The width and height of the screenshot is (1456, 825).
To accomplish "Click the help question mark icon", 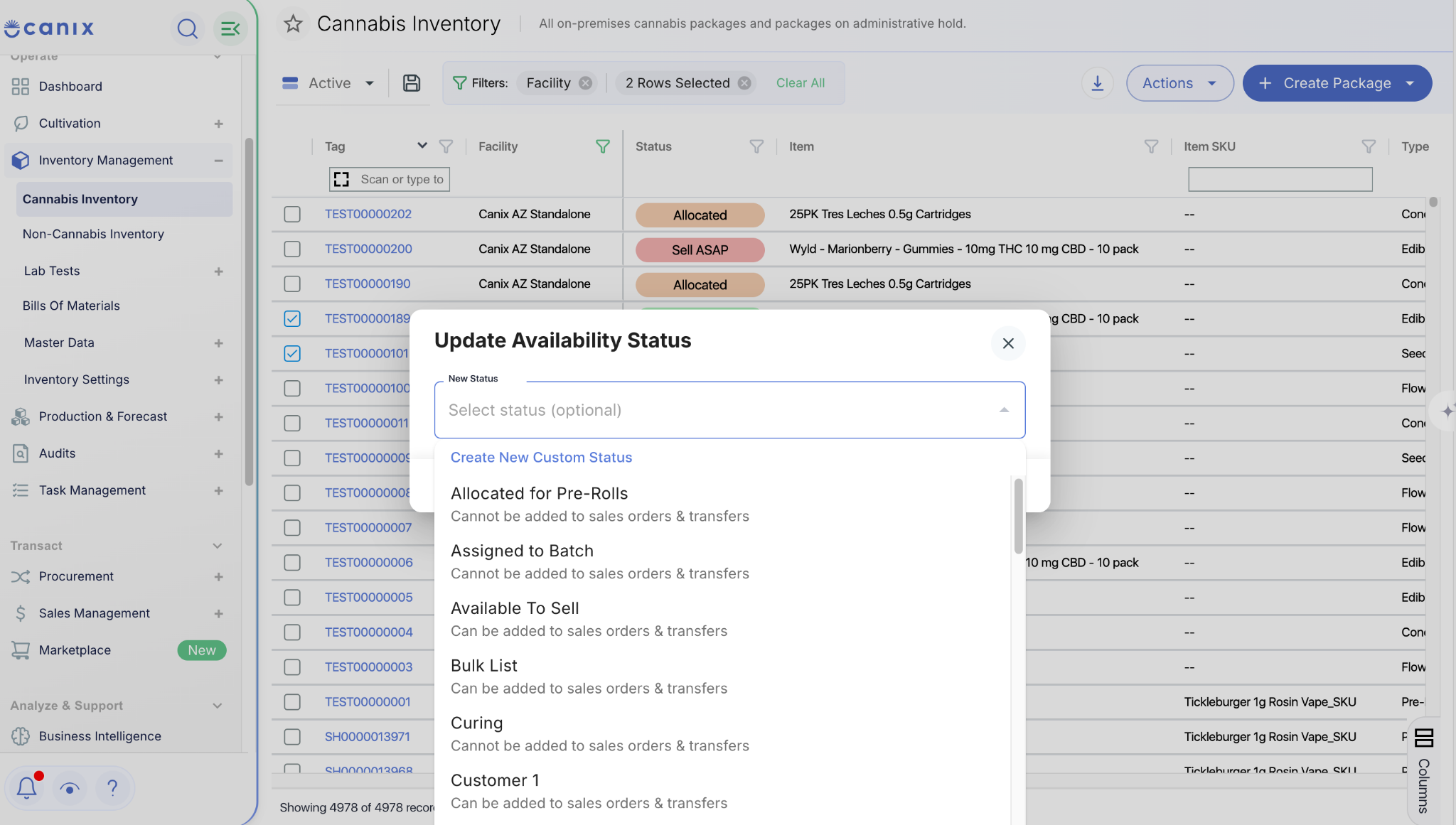I will (x=112, y=787).
